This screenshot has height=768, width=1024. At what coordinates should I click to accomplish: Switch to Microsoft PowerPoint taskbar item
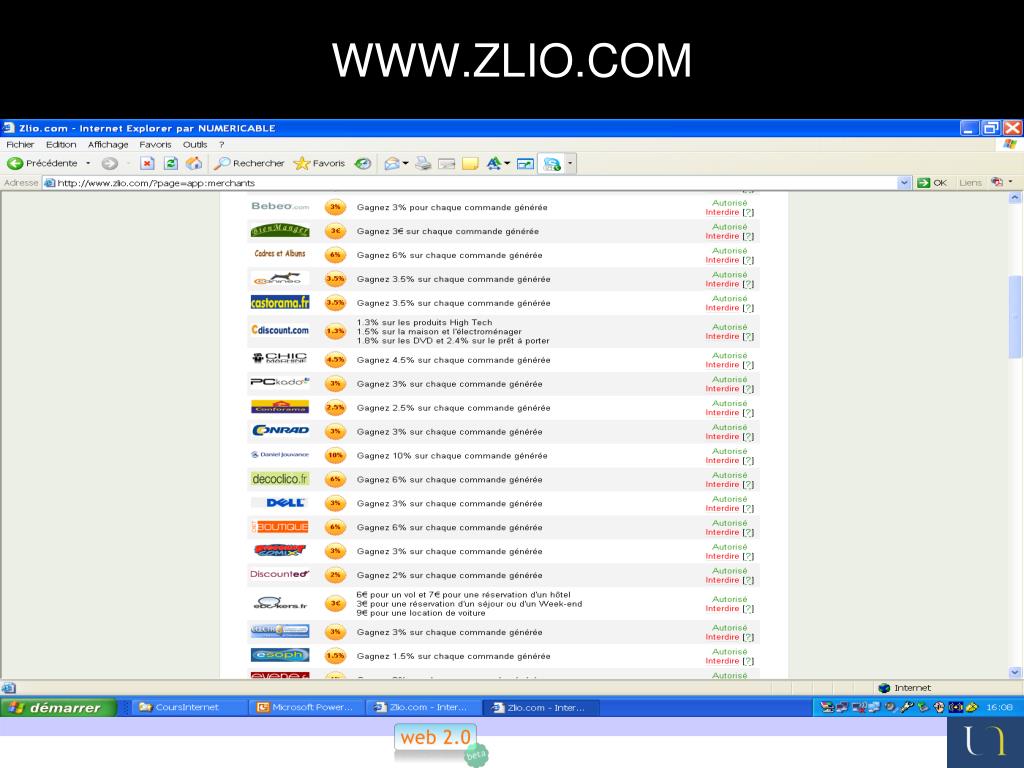pos(307,707)
